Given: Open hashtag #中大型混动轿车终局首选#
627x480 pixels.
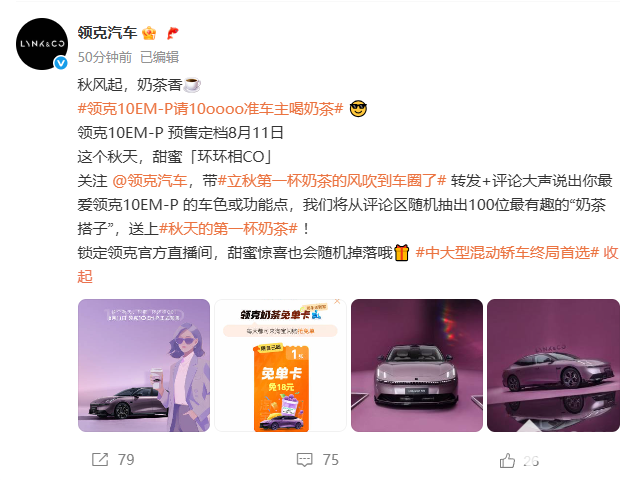Looking at the screenshot, I should point(507,253).
